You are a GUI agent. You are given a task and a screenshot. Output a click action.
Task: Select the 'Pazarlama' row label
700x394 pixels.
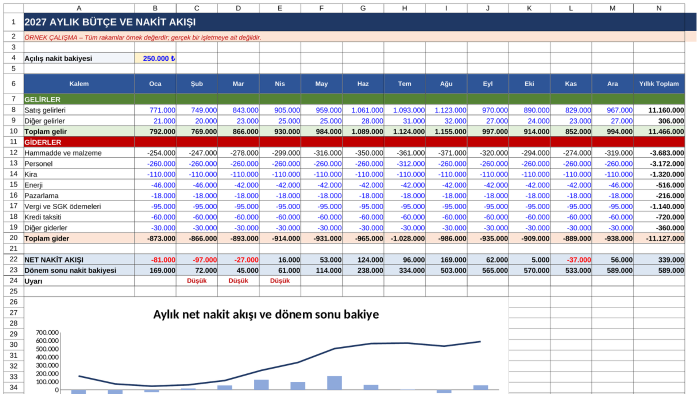coord(79,195)
